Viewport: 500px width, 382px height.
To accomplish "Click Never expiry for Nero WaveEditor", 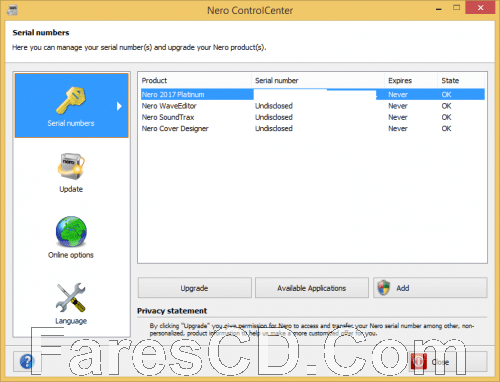I will coord(398,106).
